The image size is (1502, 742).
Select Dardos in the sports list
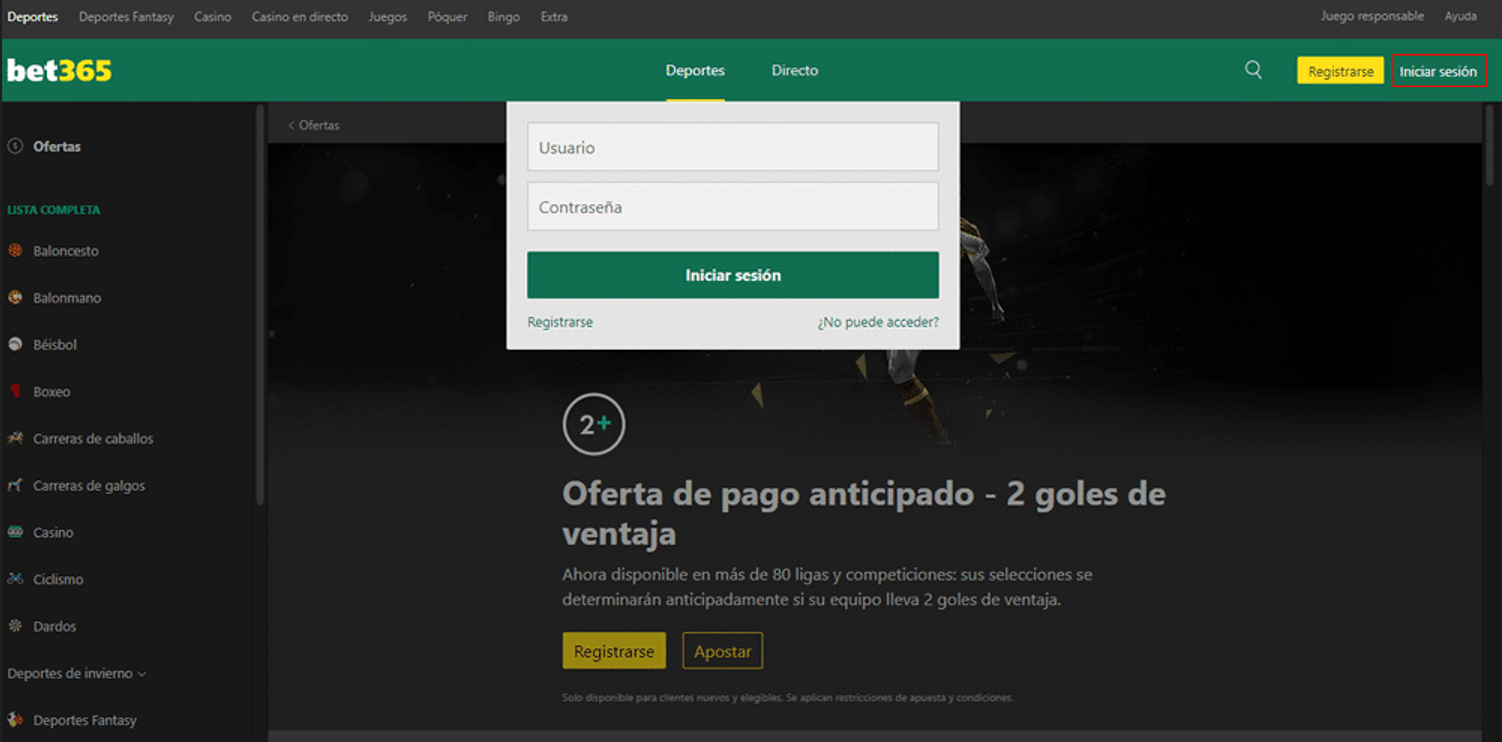55,626
